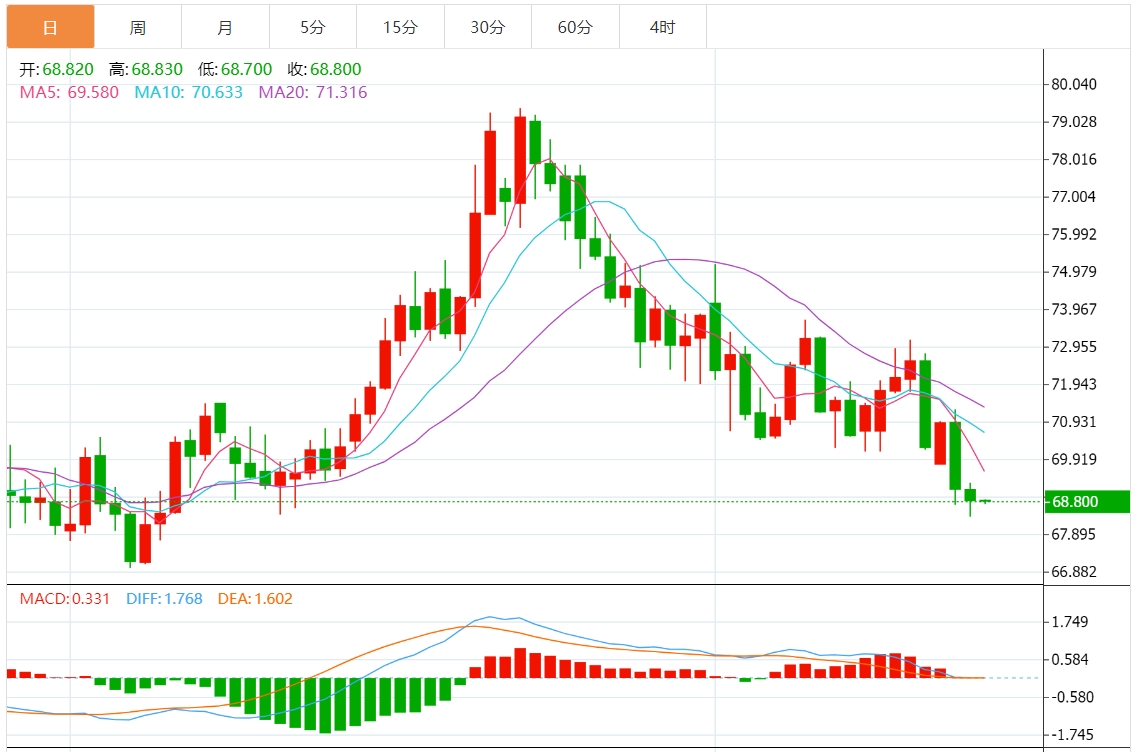
Task: Click the 67.895 price axis label
Action: click(1074, 534)
